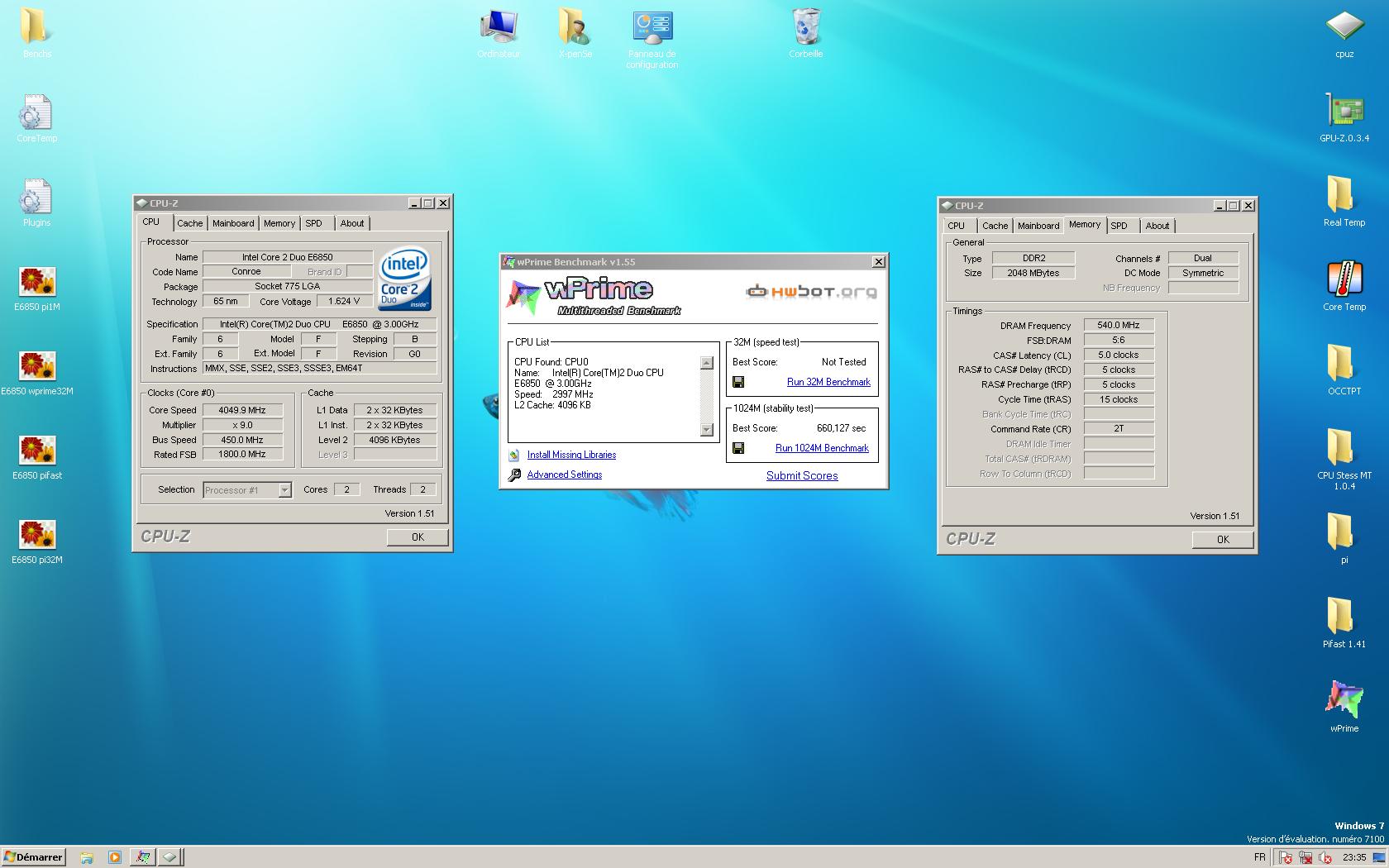Click CPU List scrollbar down arrow
Image resolution: width=1389 pixels, height=868 pixels.
(706, 429)
